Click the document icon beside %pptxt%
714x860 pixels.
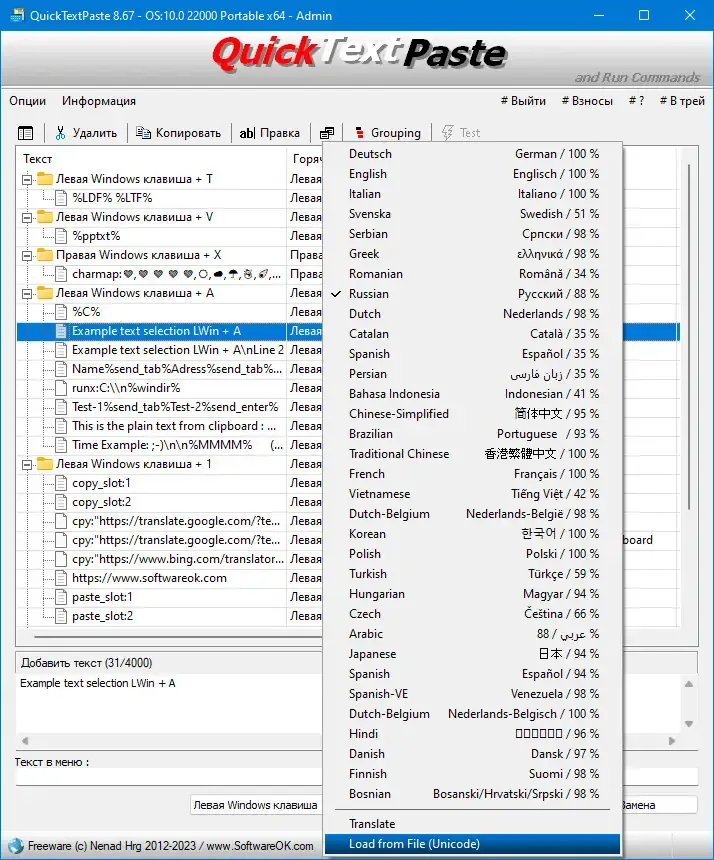(61, 236)
